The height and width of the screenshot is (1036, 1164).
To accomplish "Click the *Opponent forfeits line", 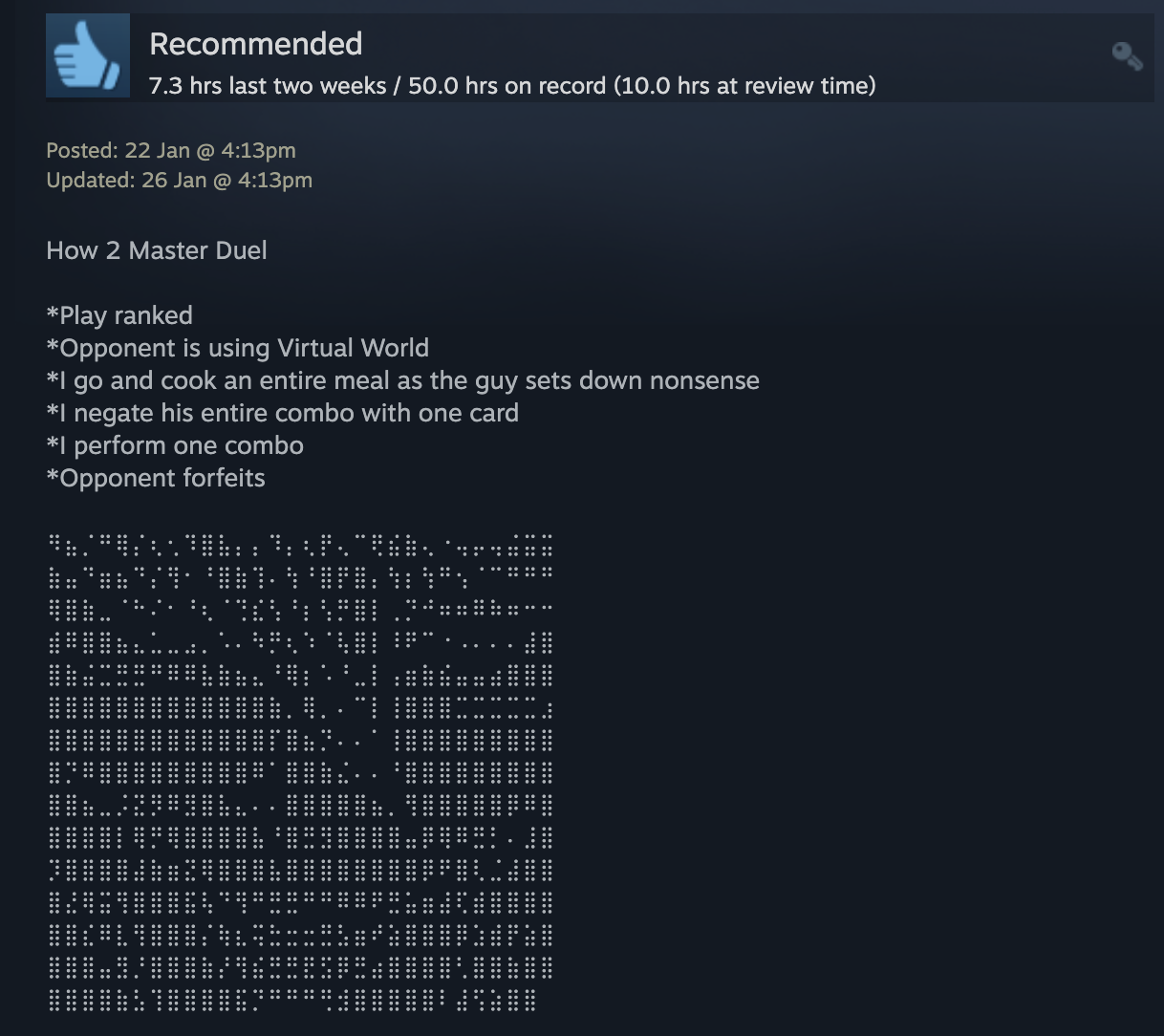I will [x=156, y=478].
